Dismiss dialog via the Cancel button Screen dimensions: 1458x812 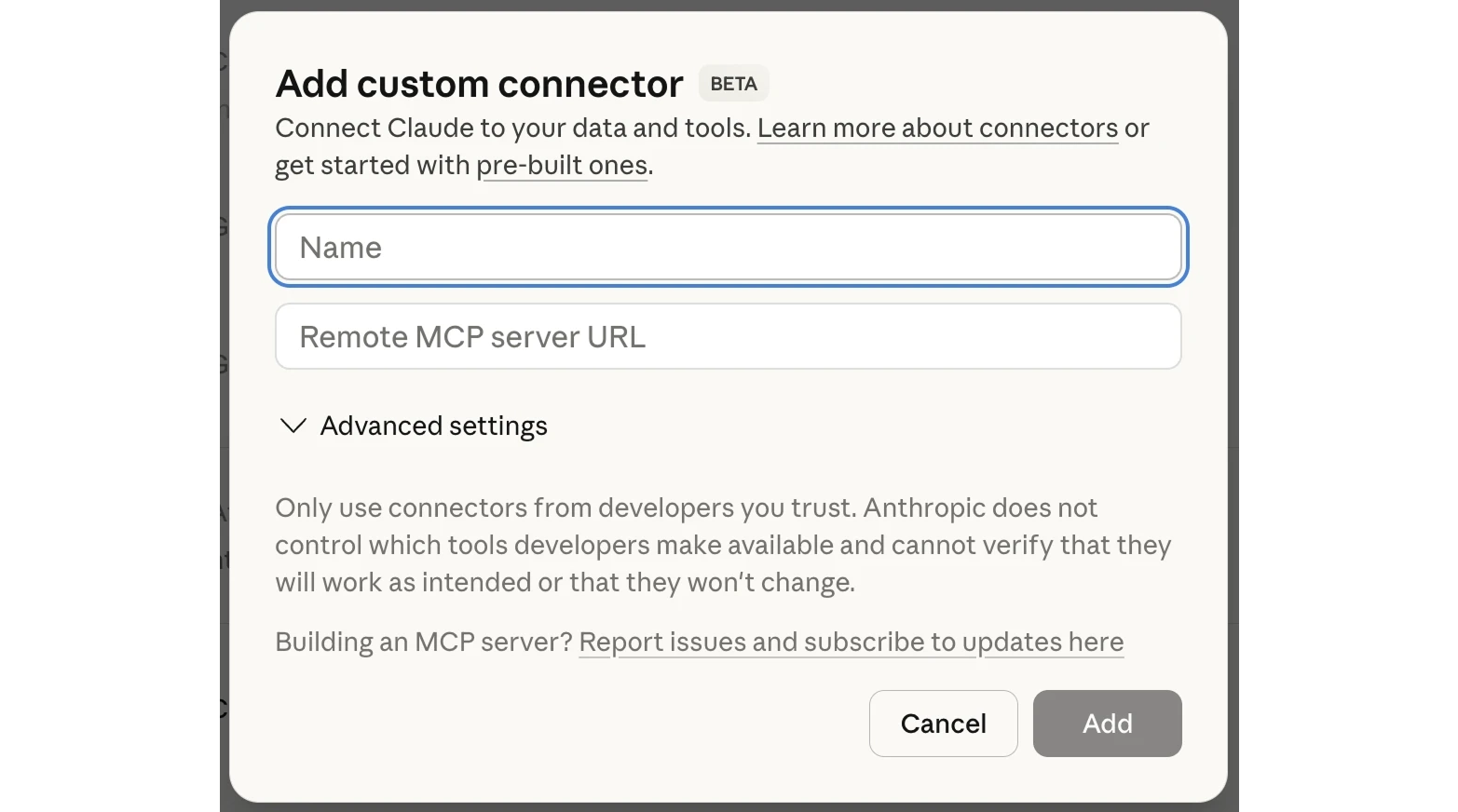[x=943, y=724]
